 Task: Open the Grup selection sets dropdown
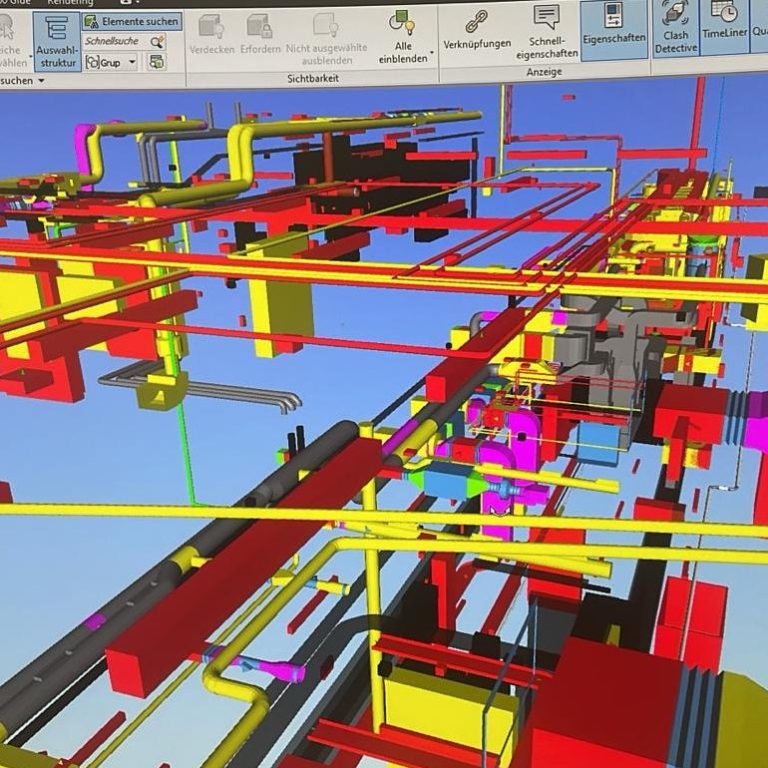(132, 62)
